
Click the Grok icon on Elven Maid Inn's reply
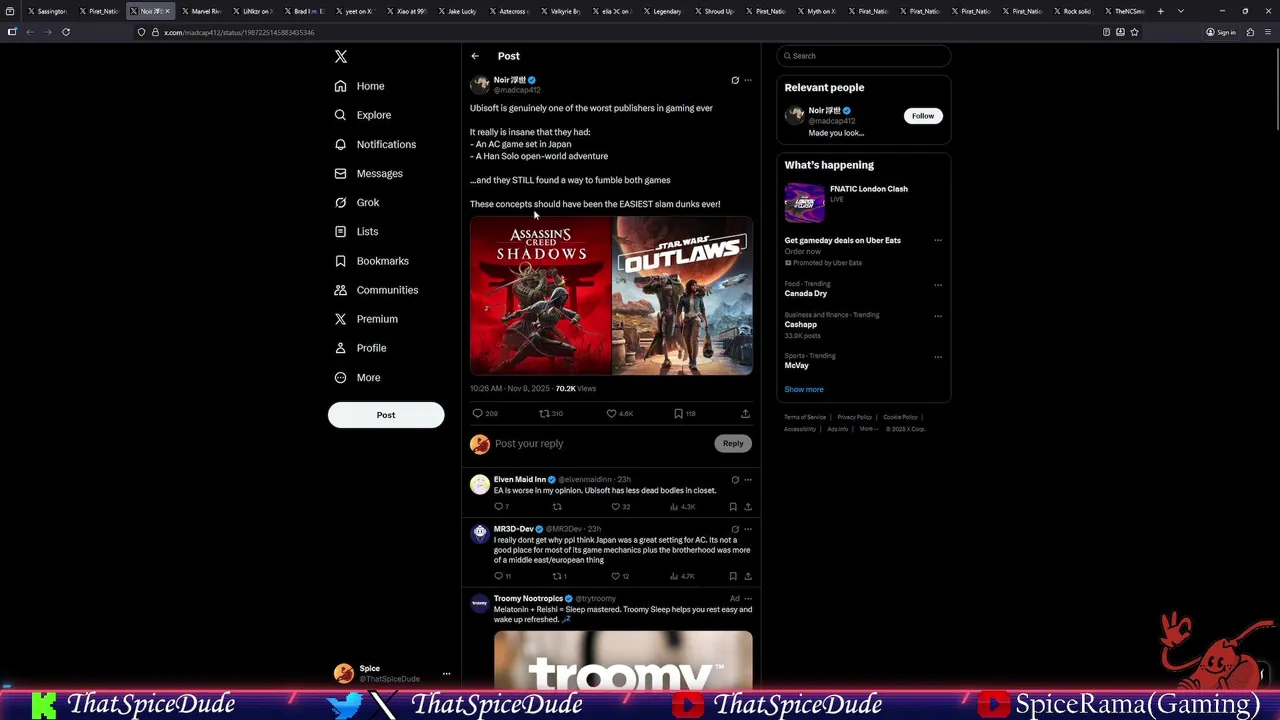click(x=735, y=480)
